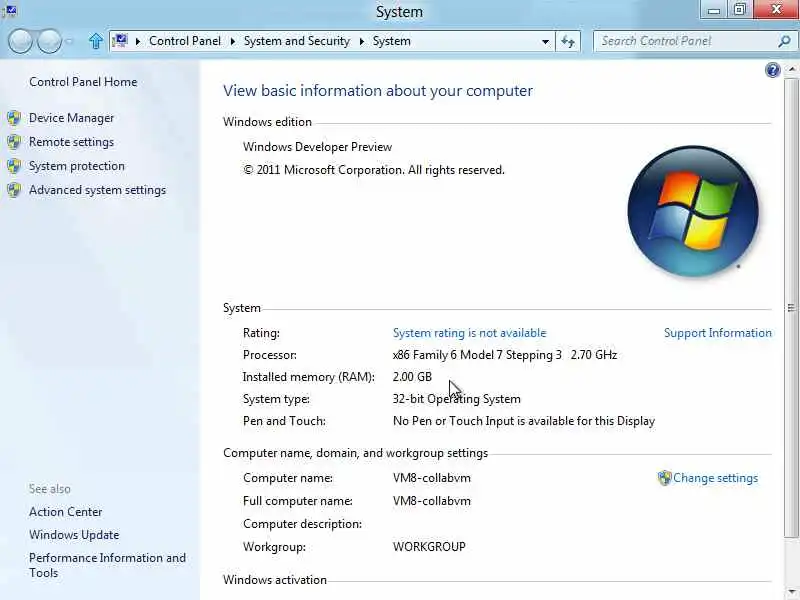Click shield icon beside Advanced system settings

click(x=14, y=190)
